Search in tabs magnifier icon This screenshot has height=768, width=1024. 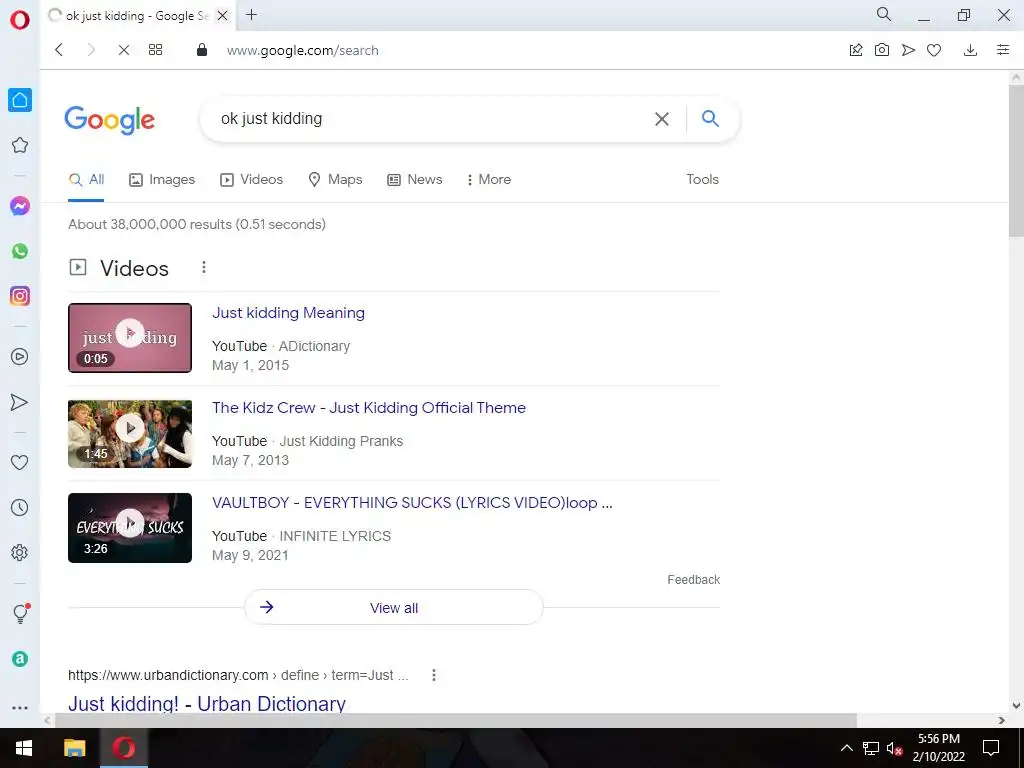click(884, 14)
